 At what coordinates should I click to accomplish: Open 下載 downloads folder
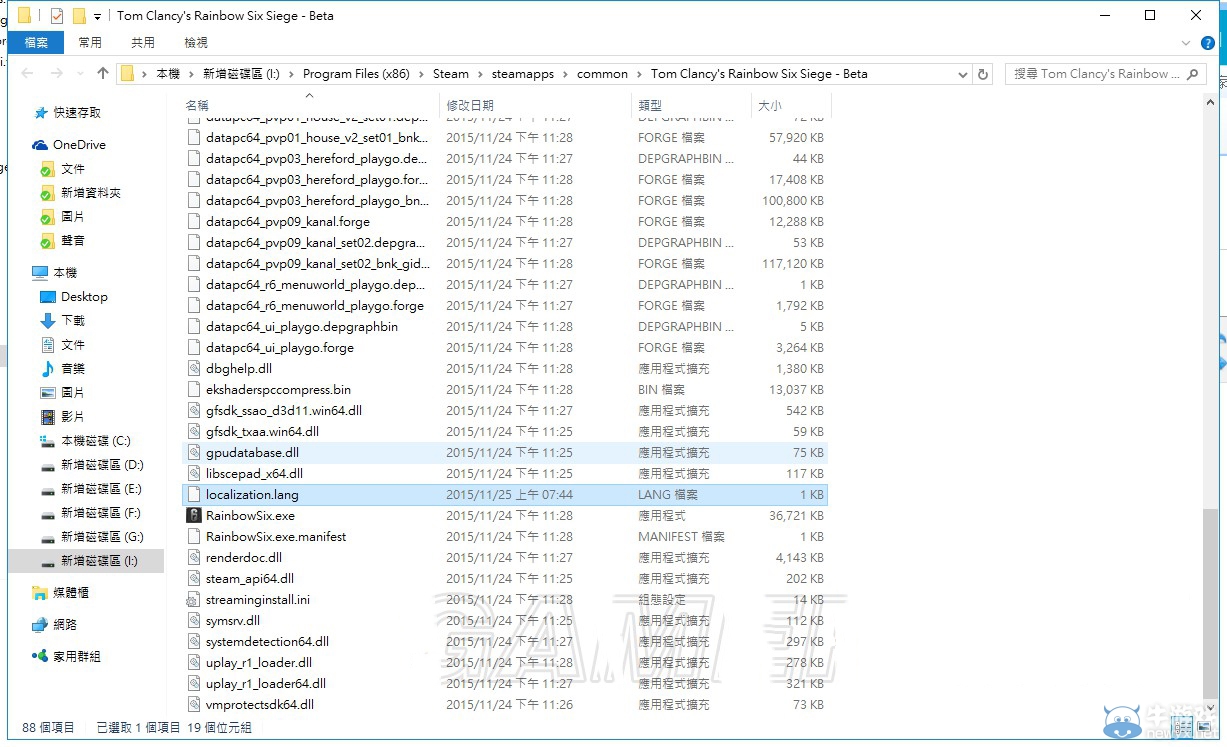(x=72, y=321)
